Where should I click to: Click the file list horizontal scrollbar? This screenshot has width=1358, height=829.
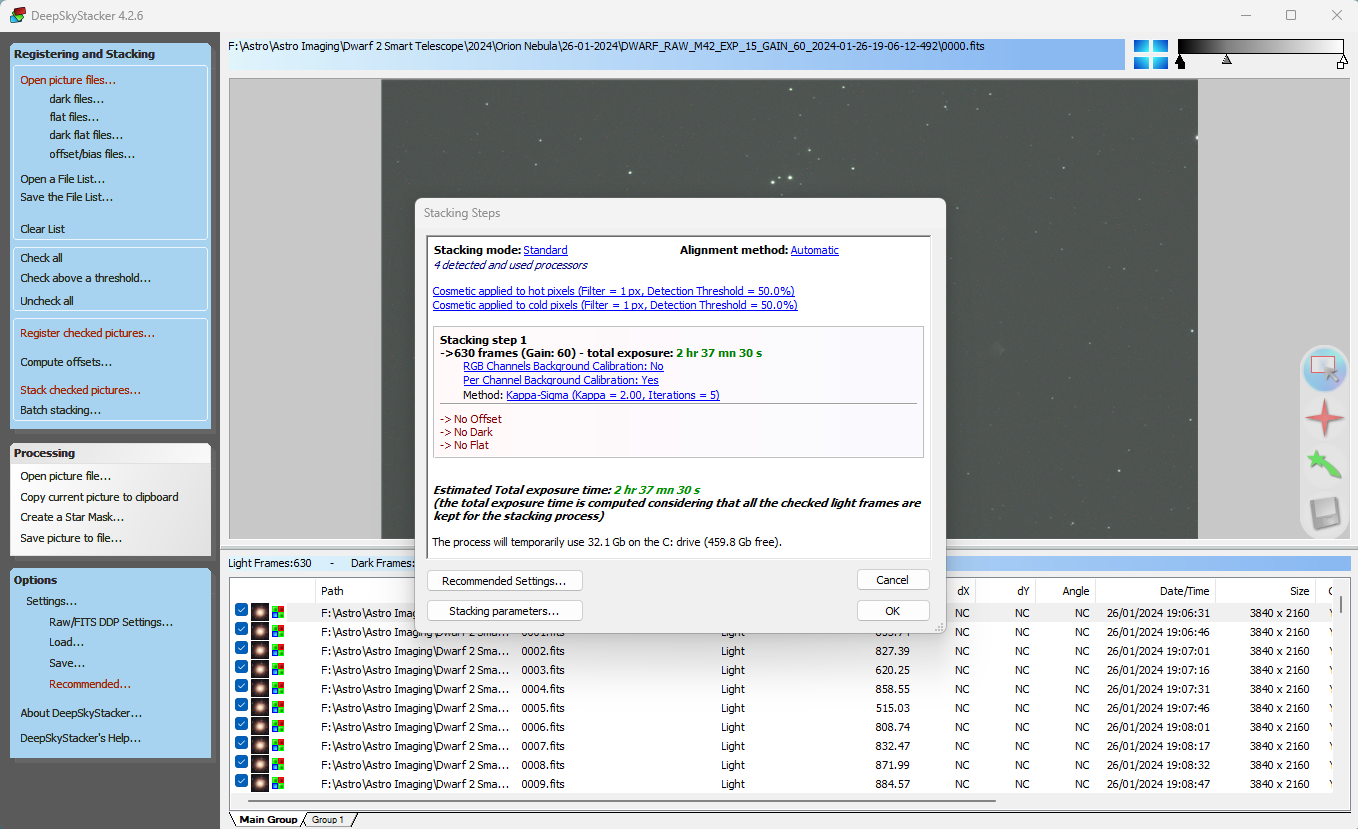click(x=620, y=800)
